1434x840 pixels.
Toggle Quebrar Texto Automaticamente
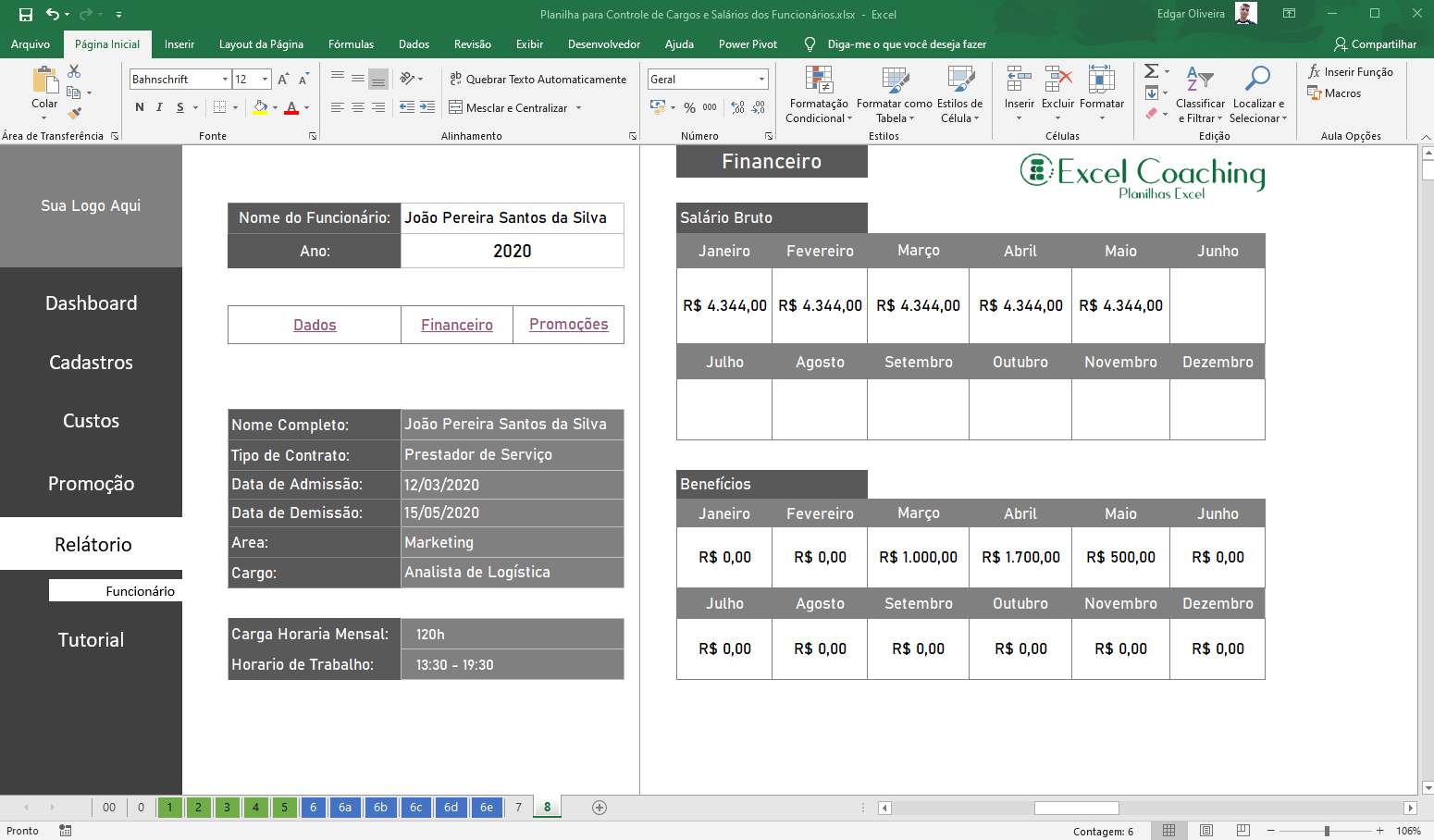click(538, 80)
